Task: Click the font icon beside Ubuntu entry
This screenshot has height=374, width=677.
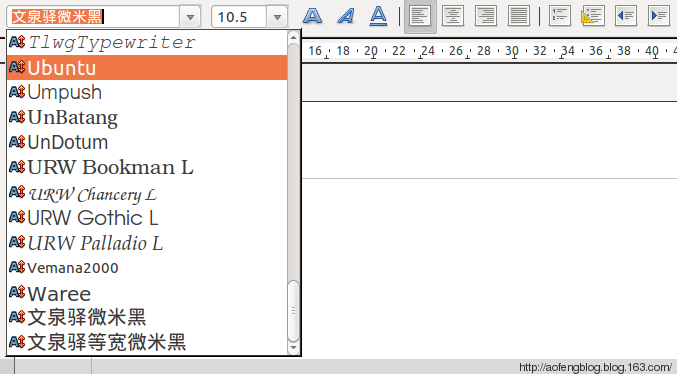Action: [17, 67]
